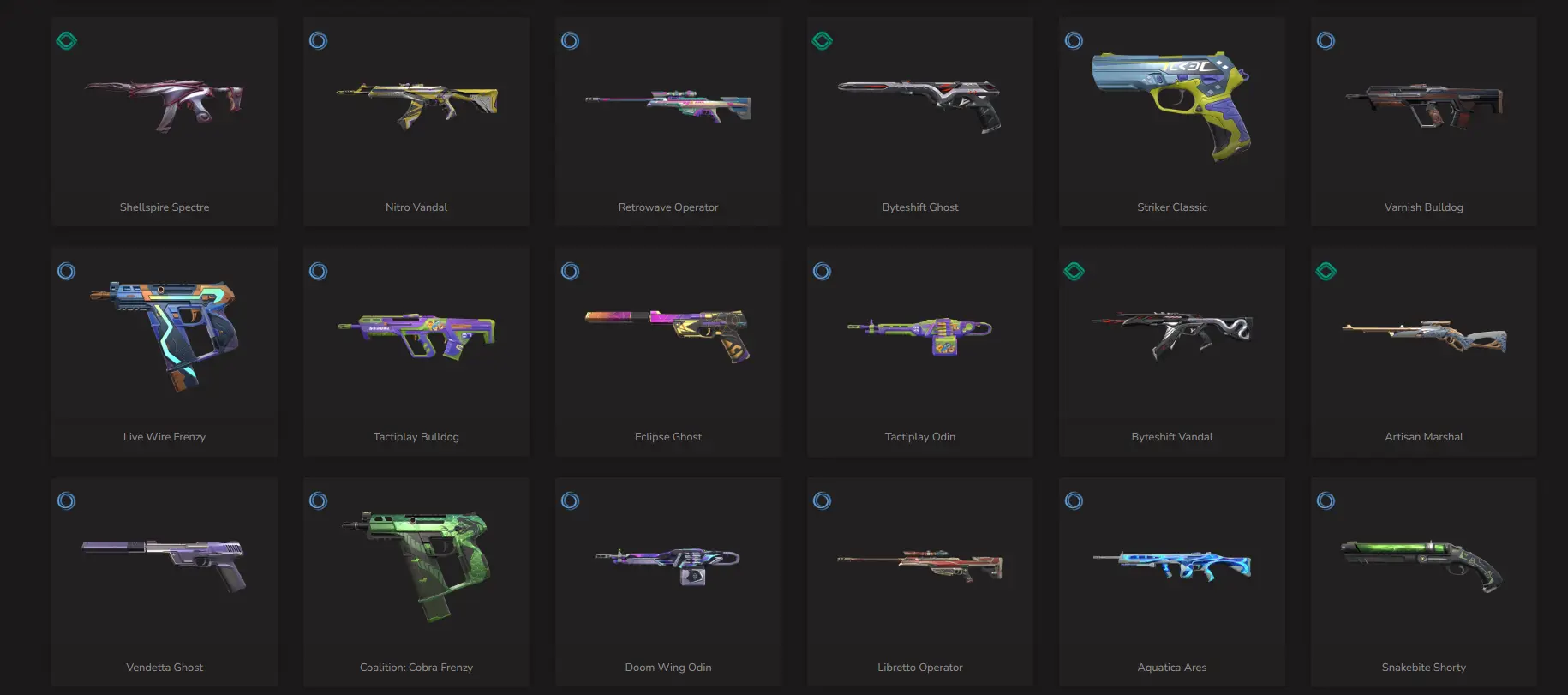Click the green tier icon on Byteshift Ghost
Image resolution: width=1568 pixels, height=695 pixels.
click(823, 40)
